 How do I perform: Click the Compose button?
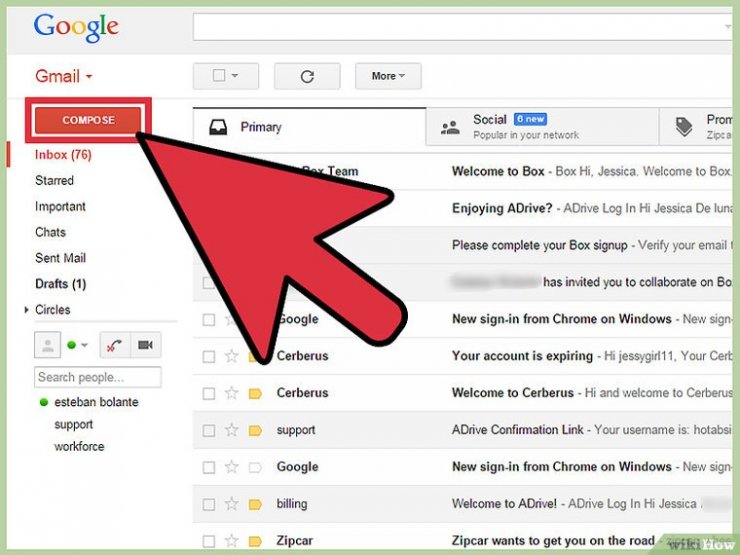[x=88, y=120]
